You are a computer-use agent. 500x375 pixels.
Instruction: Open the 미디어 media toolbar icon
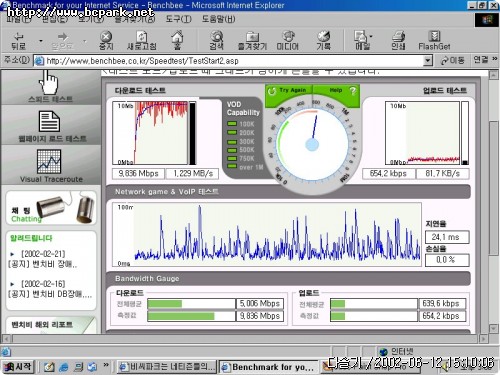(x=288, y=41)
